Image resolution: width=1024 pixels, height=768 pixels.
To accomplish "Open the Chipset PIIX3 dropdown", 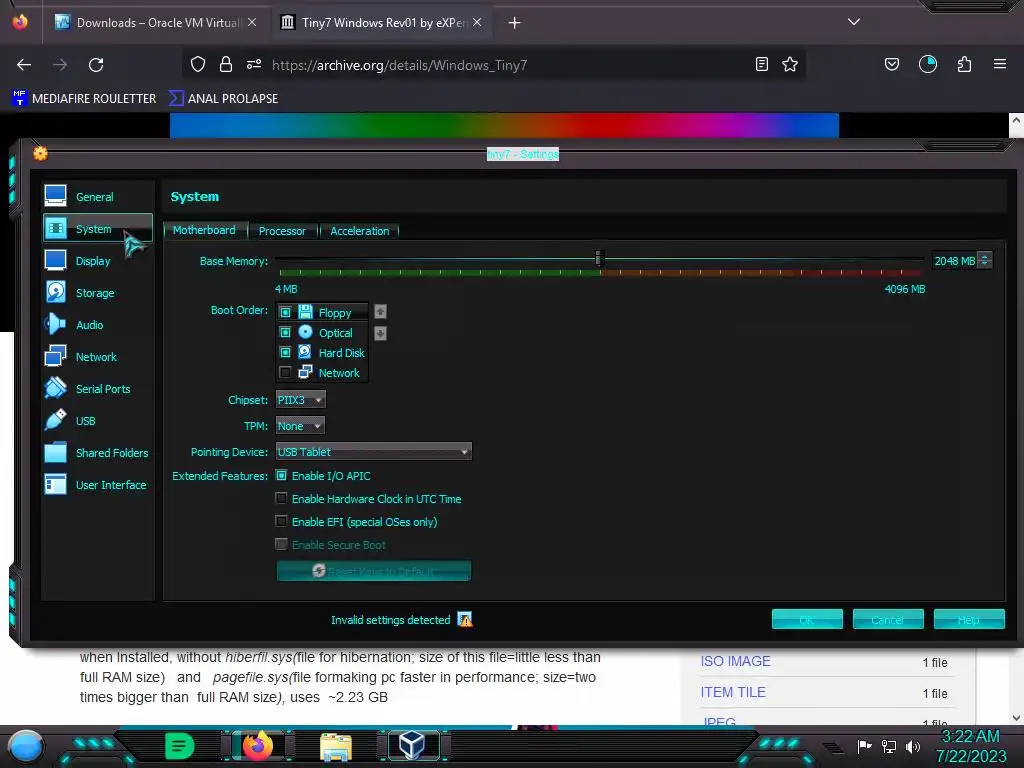I will [300, 400].
